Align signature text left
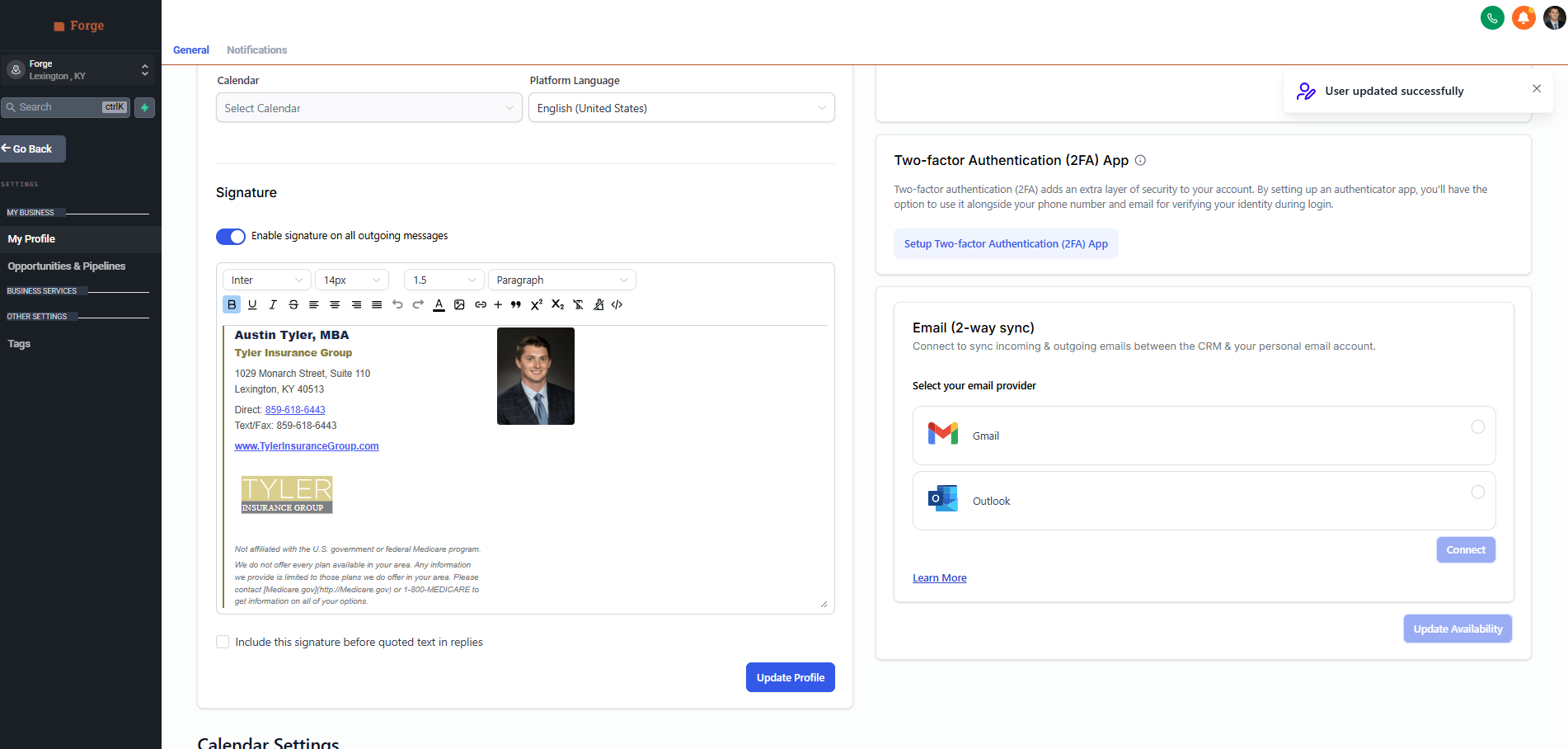The image size is (1568, 749). pyautogui.click(x=314, y=304)
